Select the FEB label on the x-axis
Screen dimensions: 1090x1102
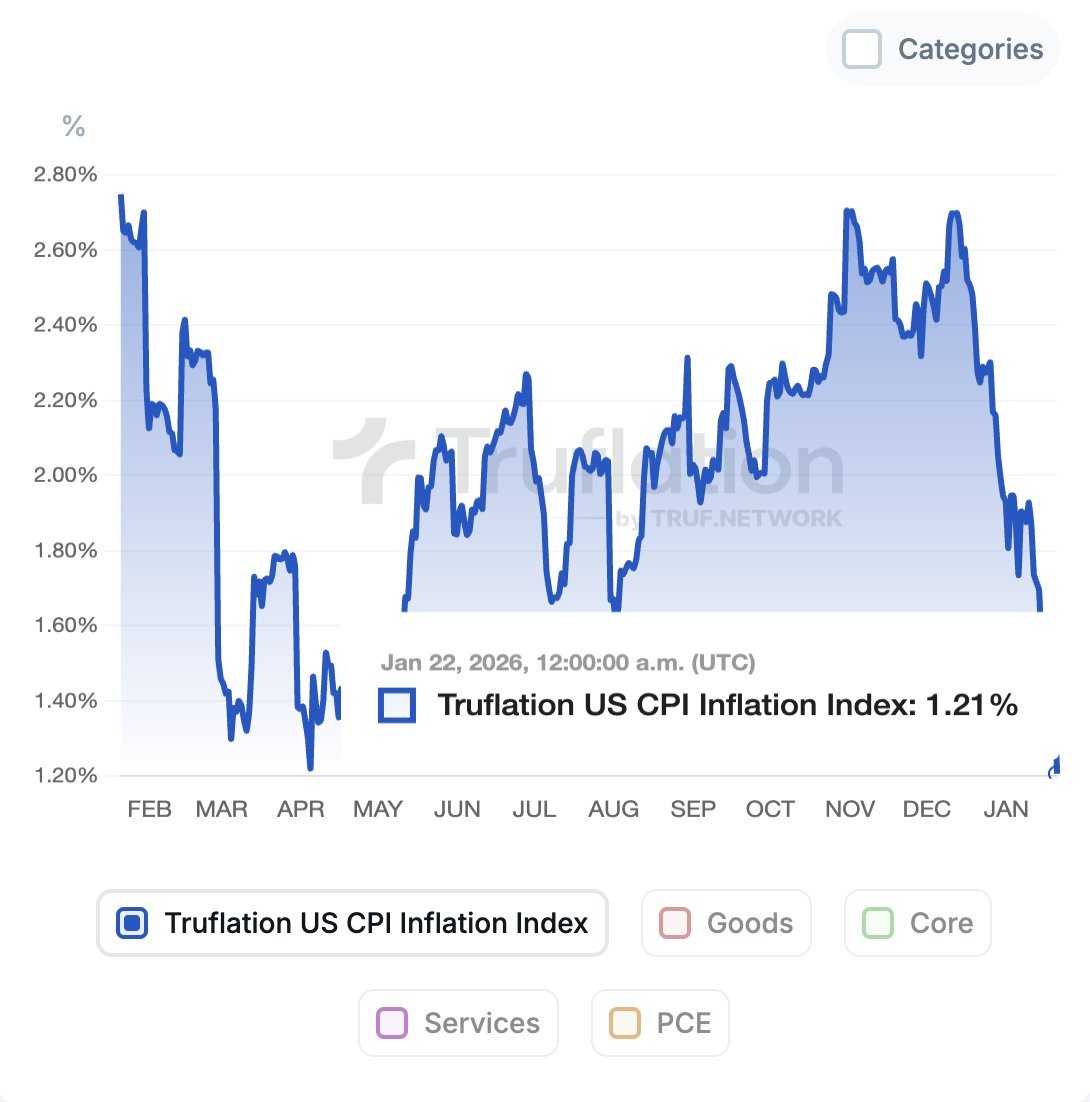click(150, 809)
